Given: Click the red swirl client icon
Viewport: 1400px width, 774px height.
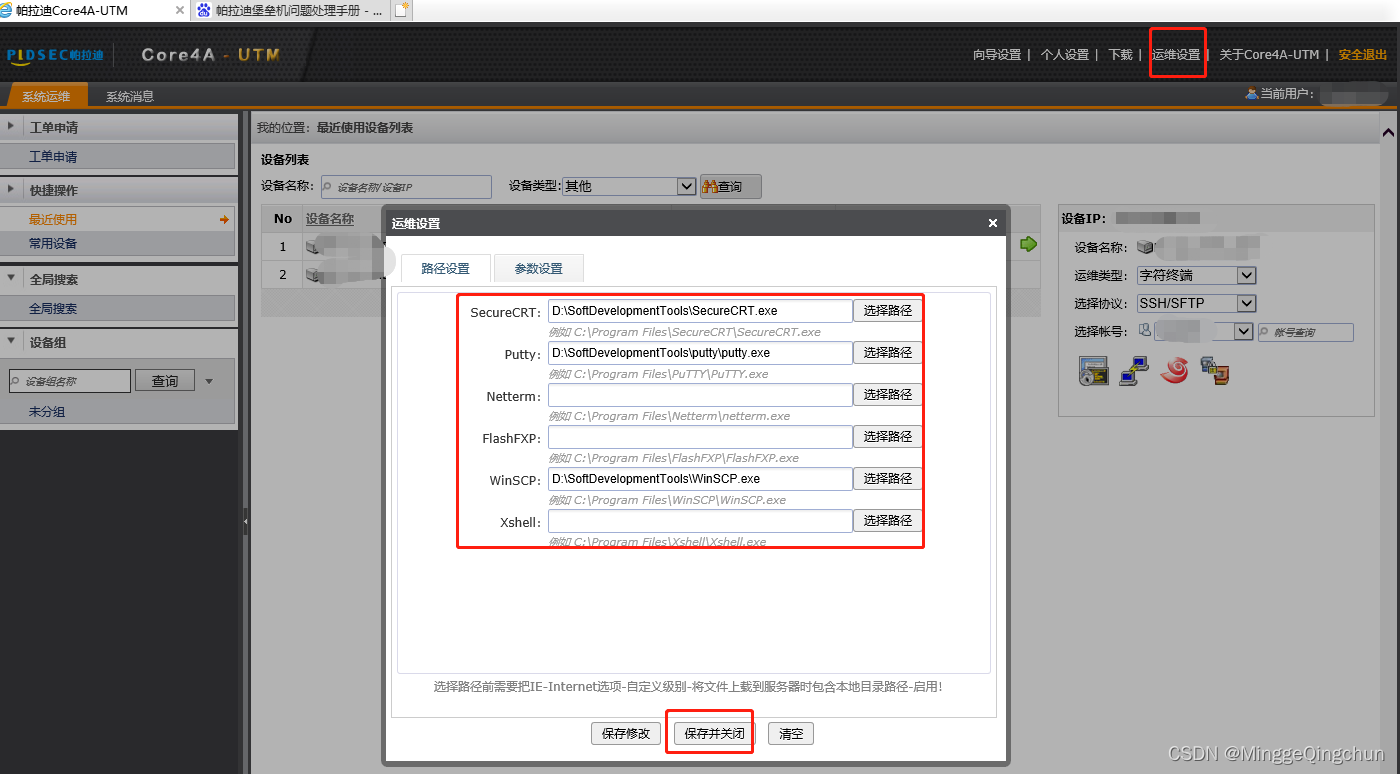Looking at the screenshot, I should coord(1173,371).
